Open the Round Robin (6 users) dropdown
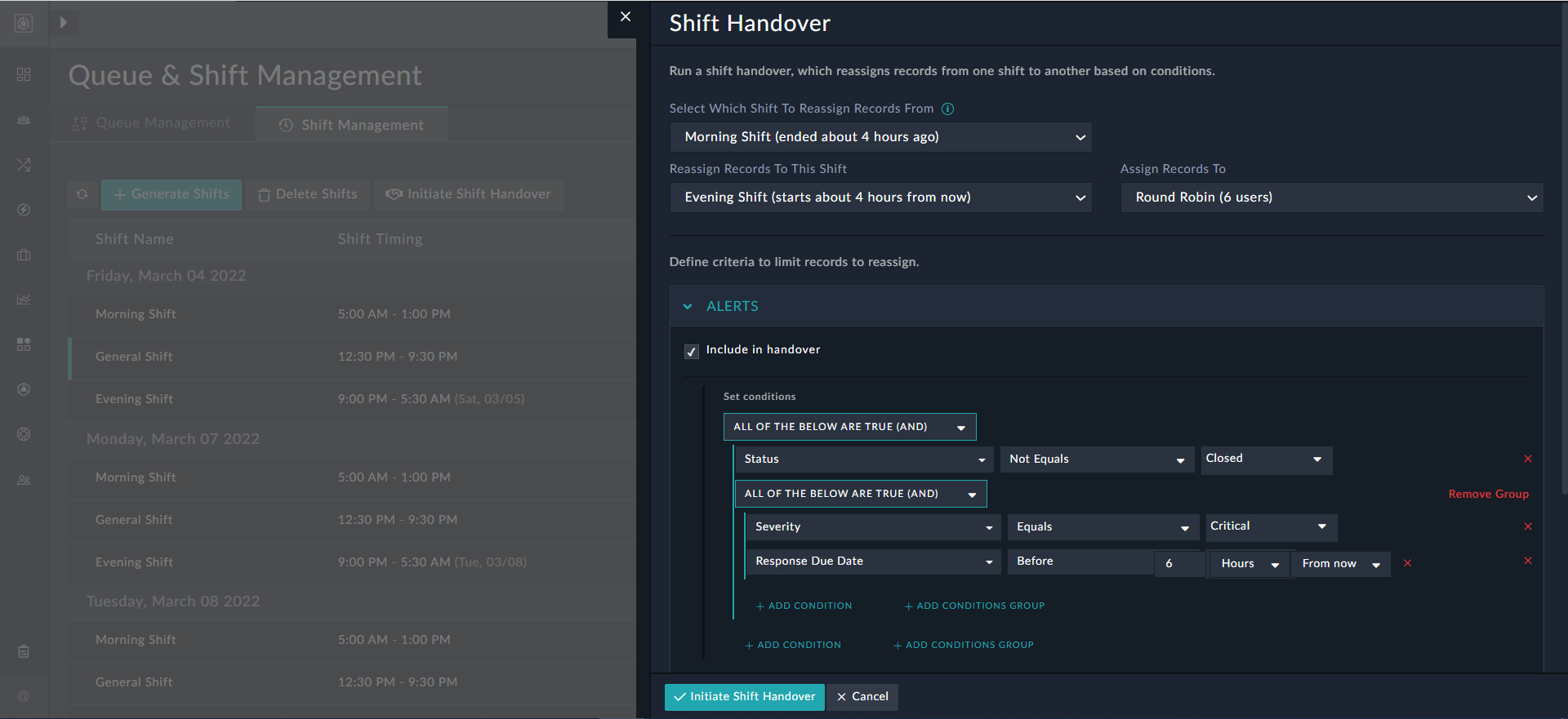This screenshot has width=1568, height=719. coord(1332,198)
